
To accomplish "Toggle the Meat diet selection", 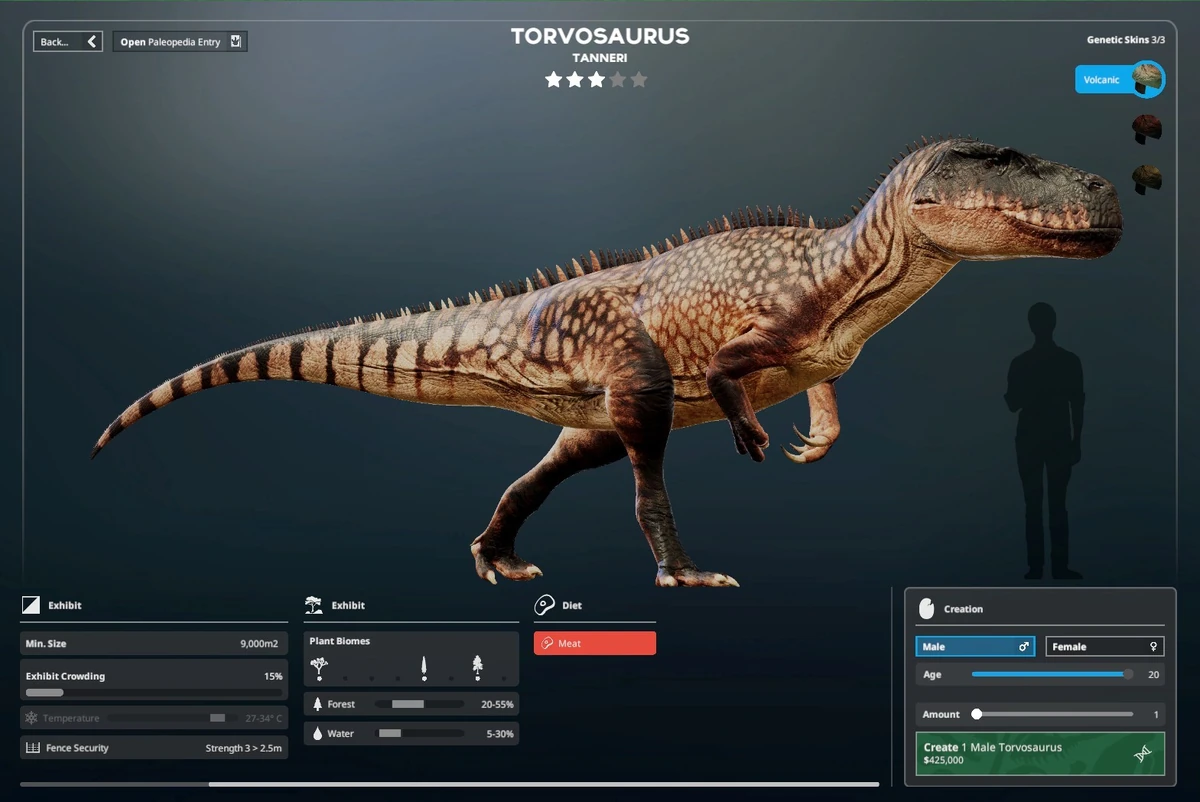I will (x=594, y=643).
